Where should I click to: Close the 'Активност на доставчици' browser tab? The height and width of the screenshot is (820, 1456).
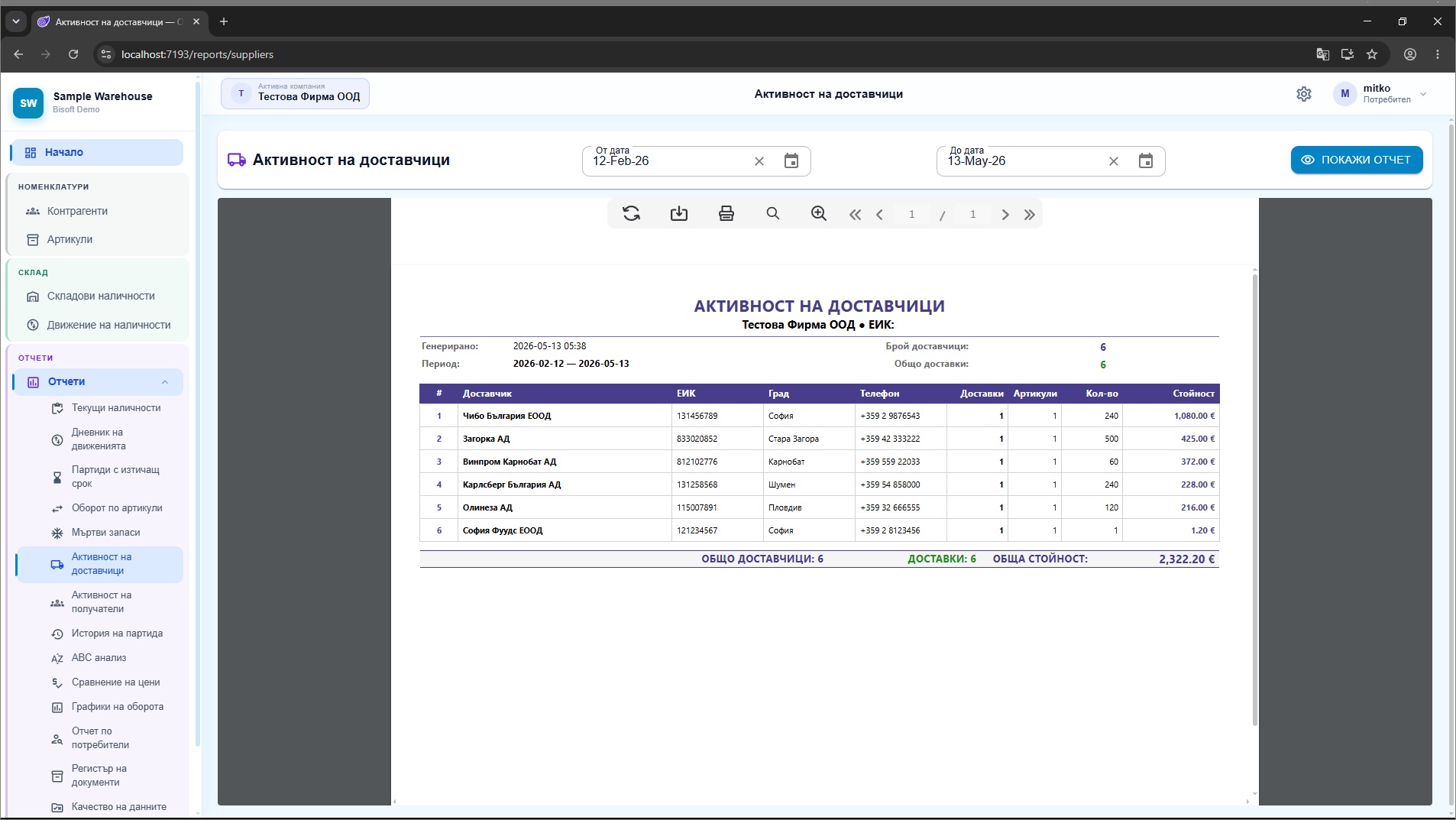(x=196, y=21)
